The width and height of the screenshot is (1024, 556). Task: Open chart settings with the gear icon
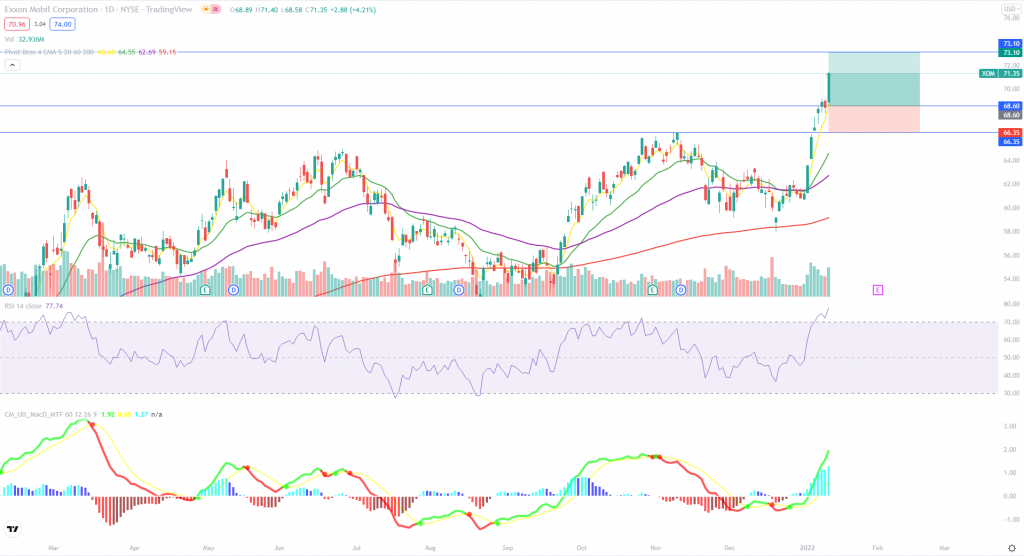1012,548
